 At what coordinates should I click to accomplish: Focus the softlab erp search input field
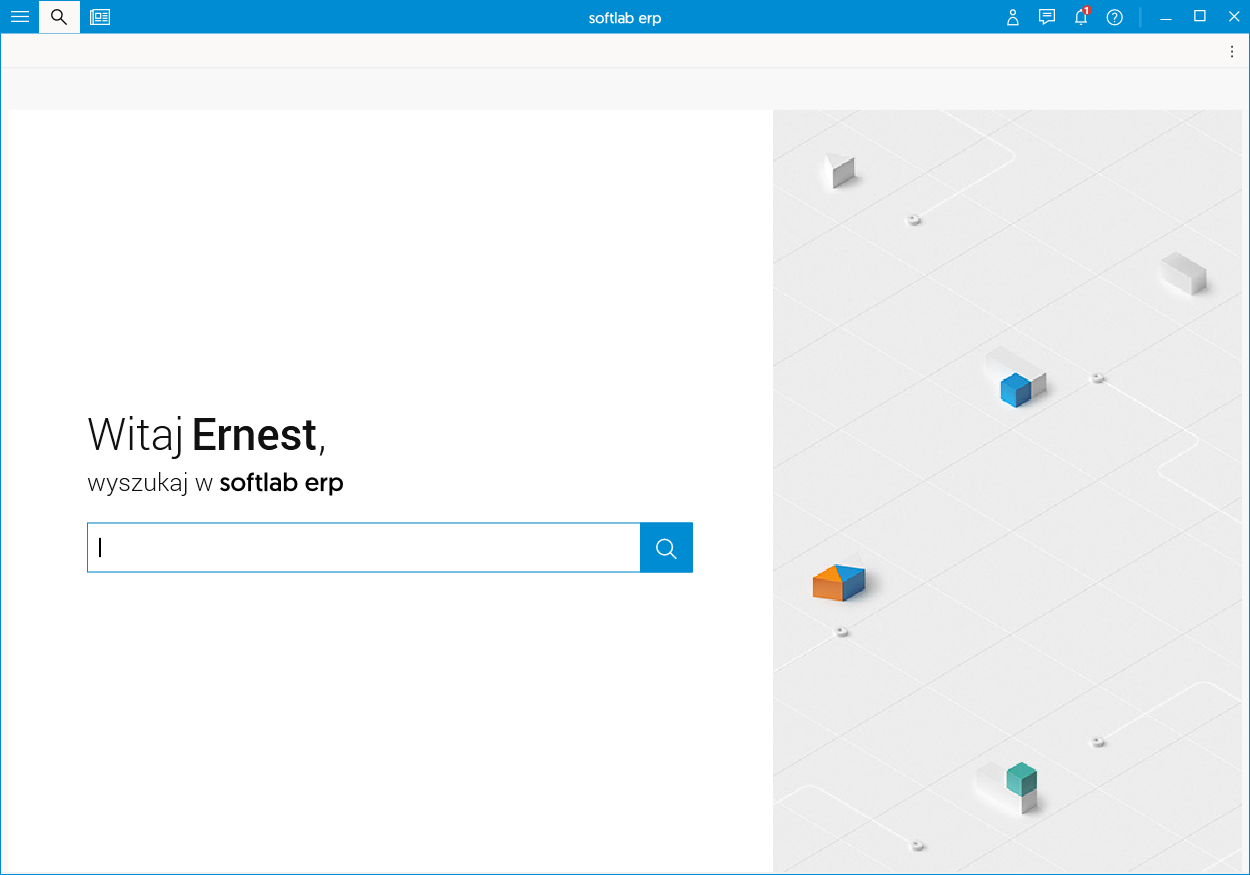click(x=364, y=548)
